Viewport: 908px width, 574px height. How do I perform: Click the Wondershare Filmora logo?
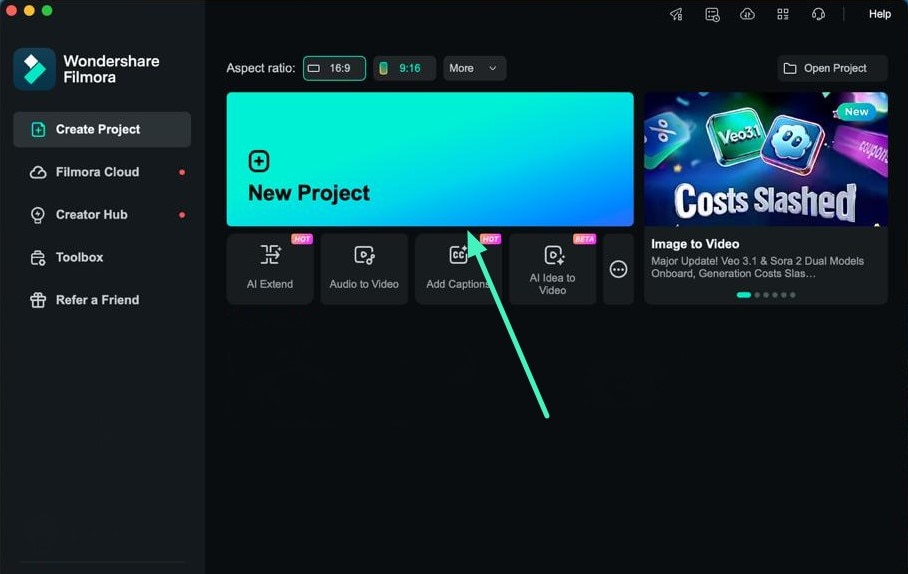tap(34, 69)
